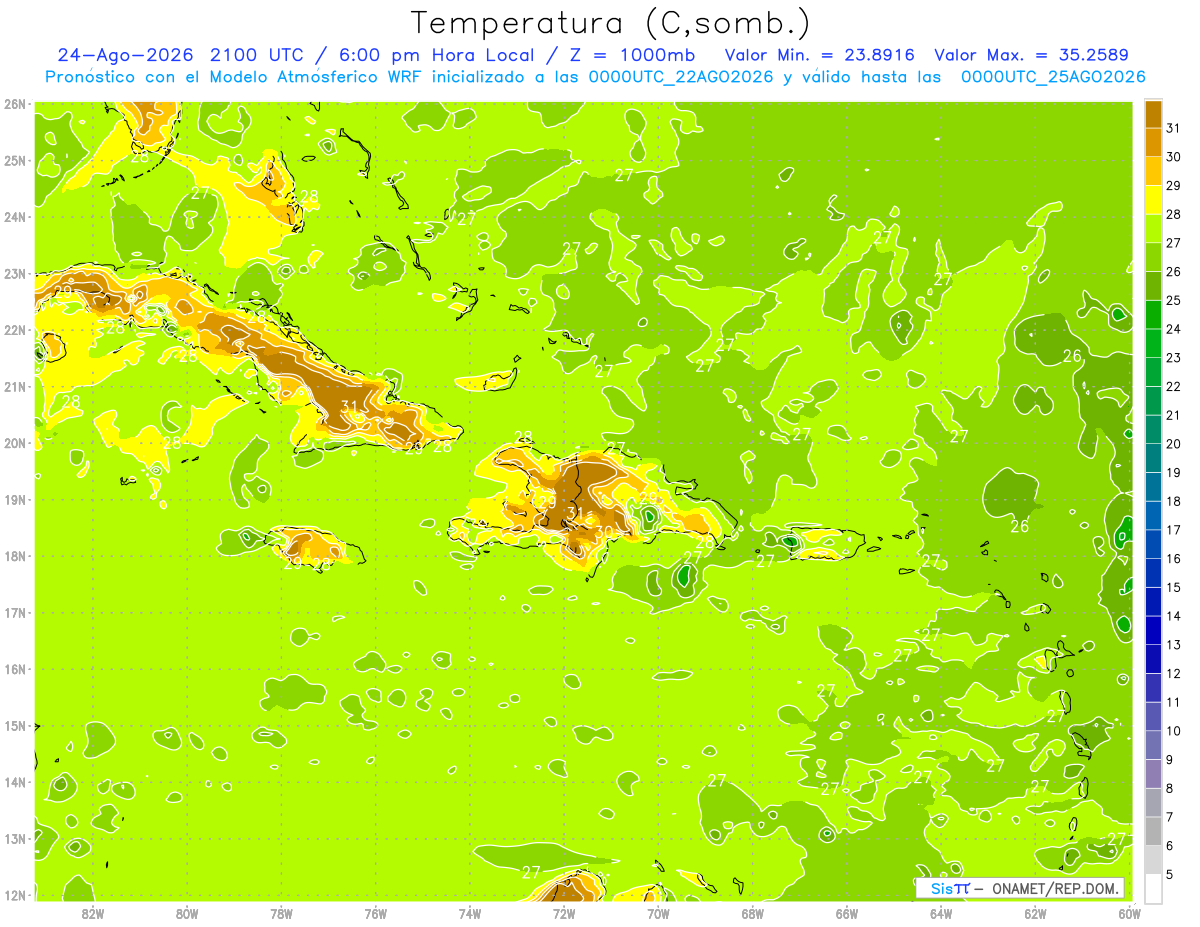
Task: Click the 68W longitude axis label
Action: coord(753,913)
